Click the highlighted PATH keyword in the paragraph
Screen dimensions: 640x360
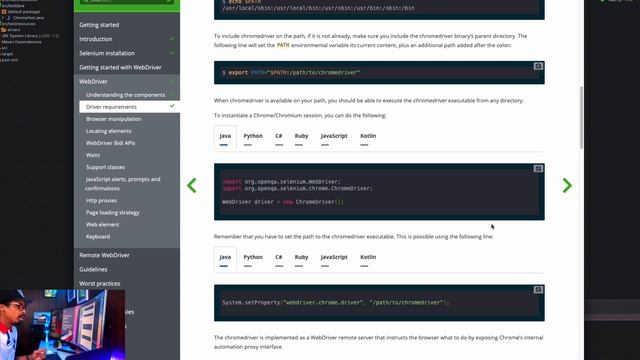283,45
